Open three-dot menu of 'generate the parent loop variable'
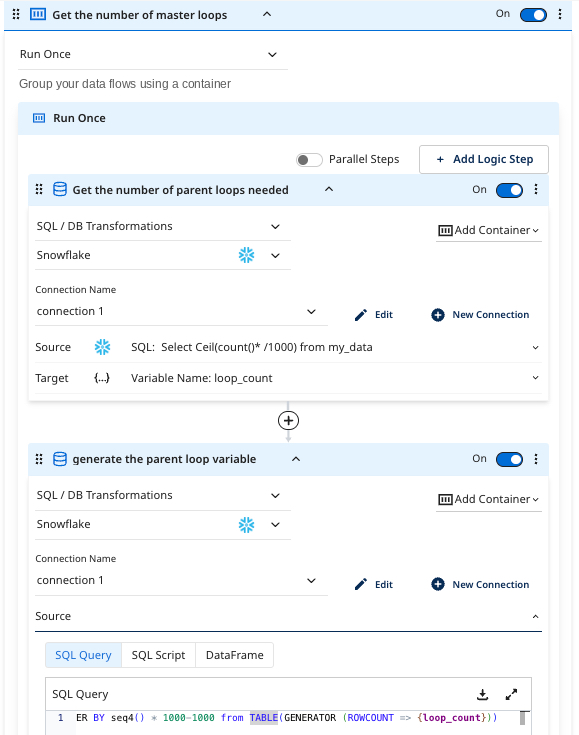Screen dimensions: 579x735 tap(536, 459)
